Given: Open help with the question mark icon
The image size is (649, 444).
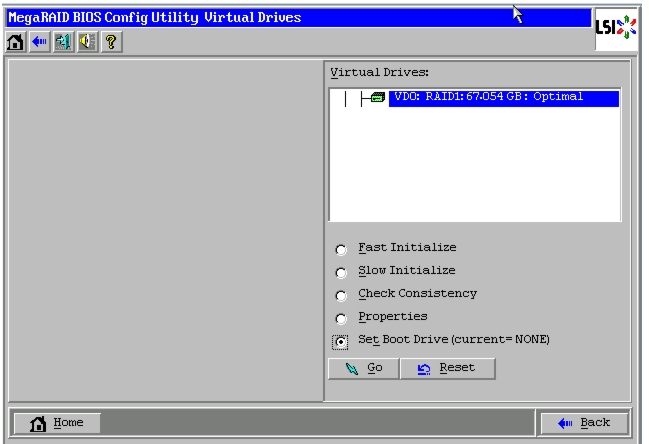Looking at the screenshot, I should (111, 42).
